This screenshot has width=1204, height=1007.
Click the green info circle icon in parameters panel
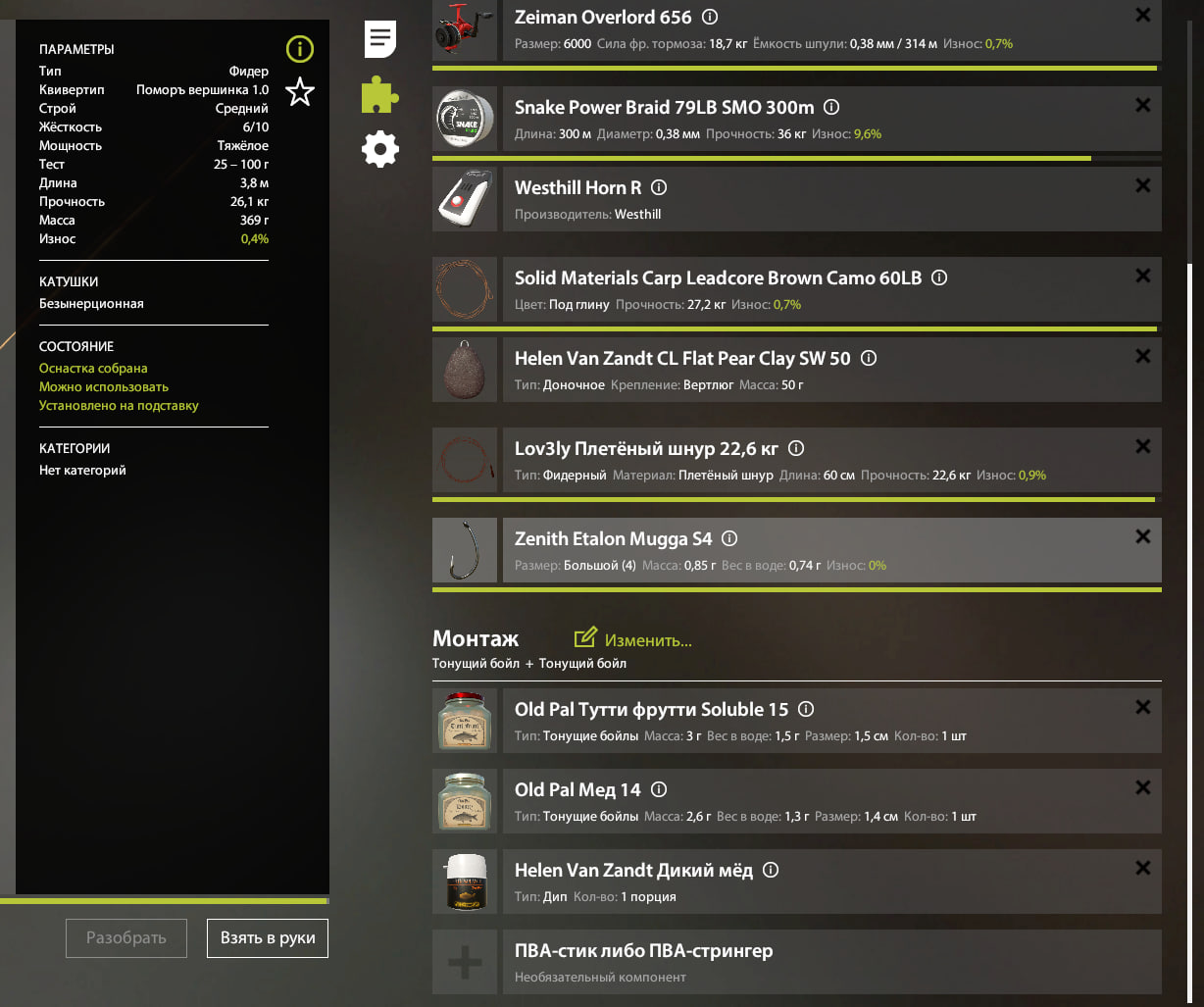point(300,48)
